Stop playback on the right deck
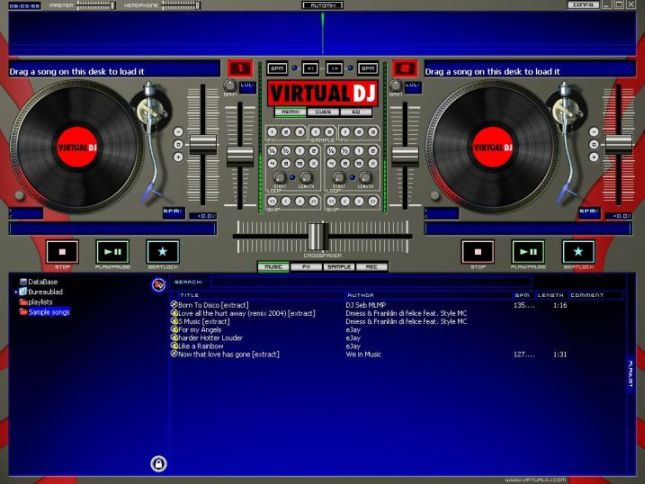This screenshot has width=645, height=484. [x=478, y=251]
